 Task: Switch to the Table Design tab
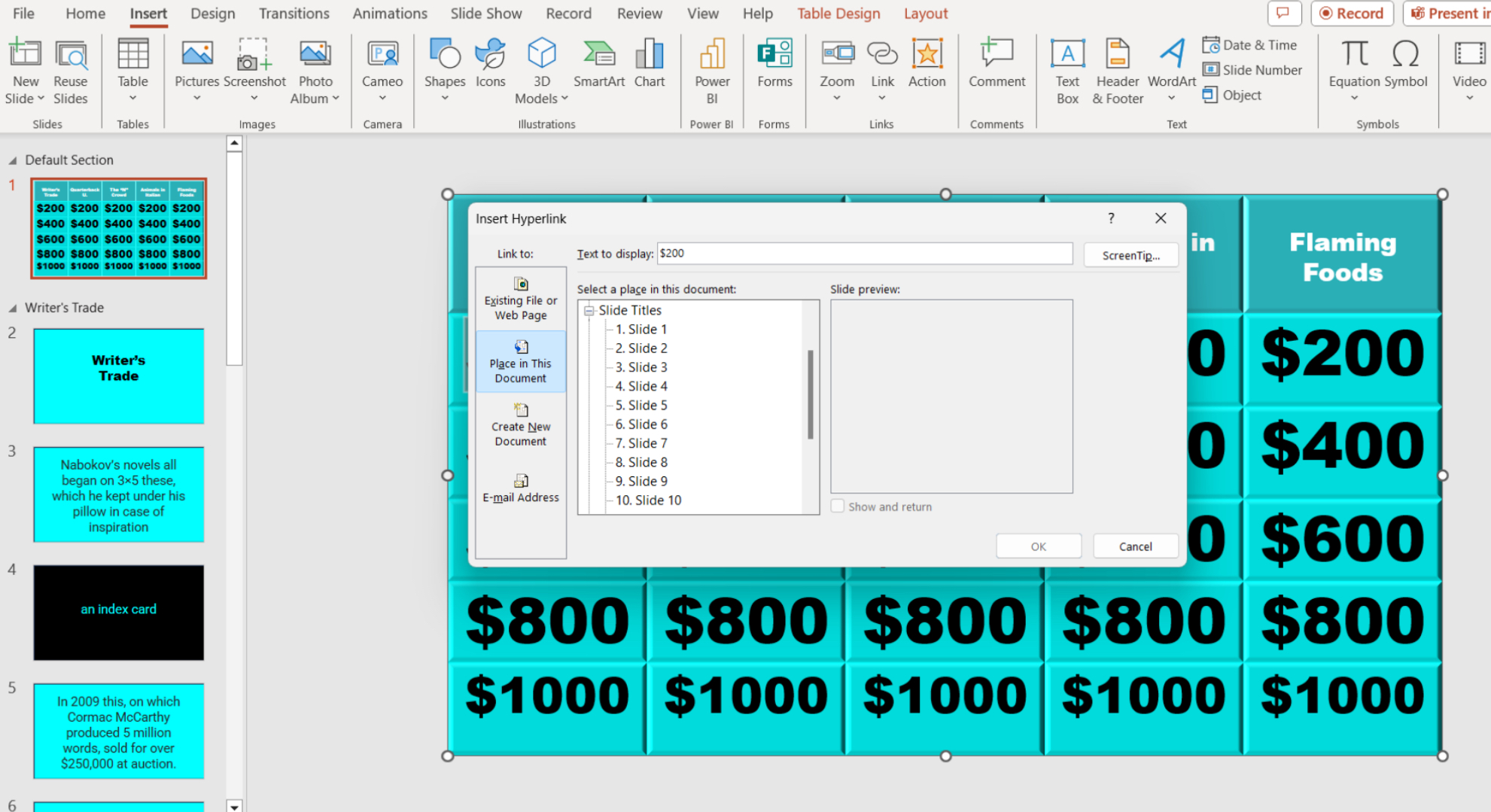coord(838,14)
